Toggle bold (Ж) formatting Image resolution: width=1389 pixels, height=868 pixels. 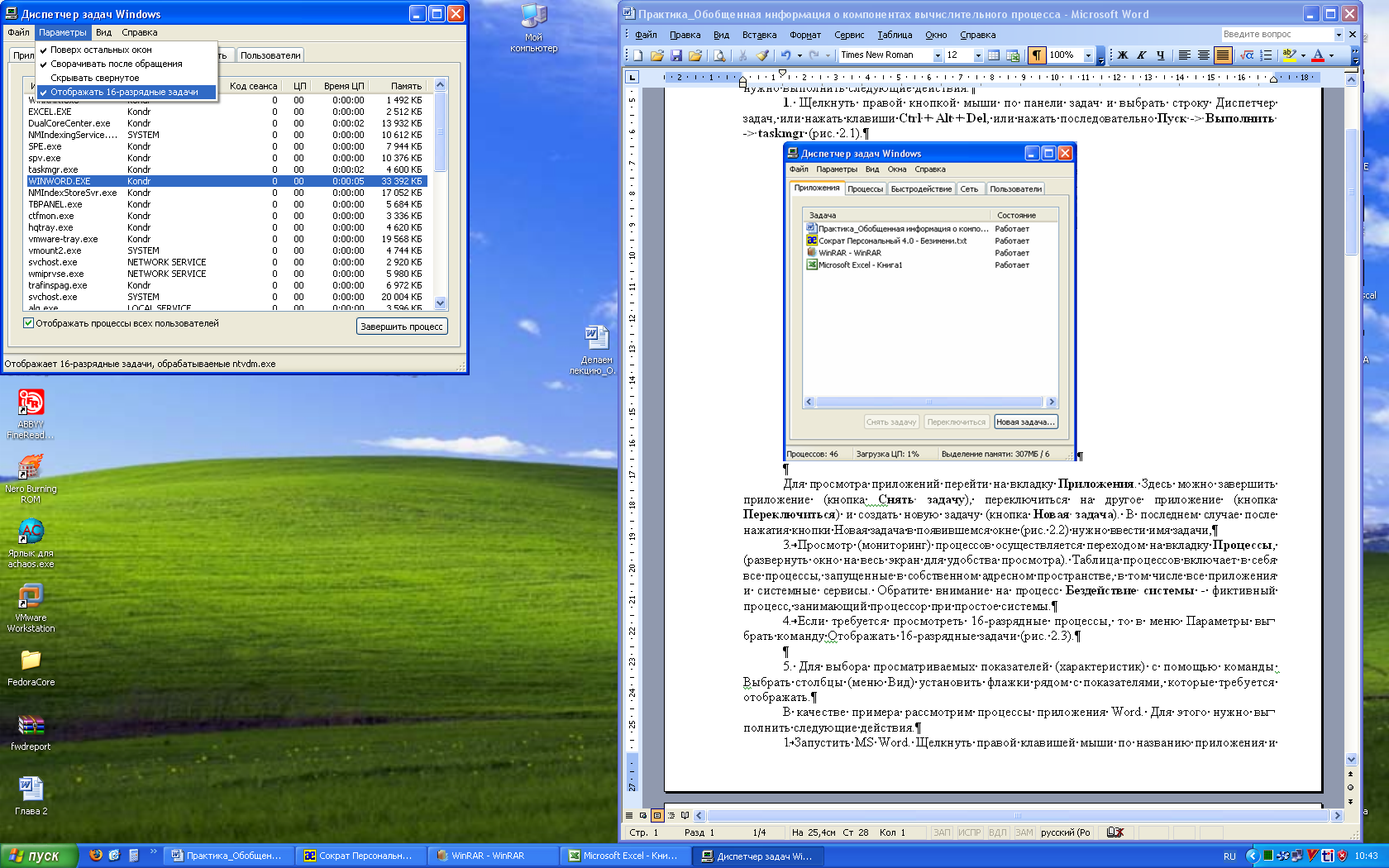point(1123,55)
